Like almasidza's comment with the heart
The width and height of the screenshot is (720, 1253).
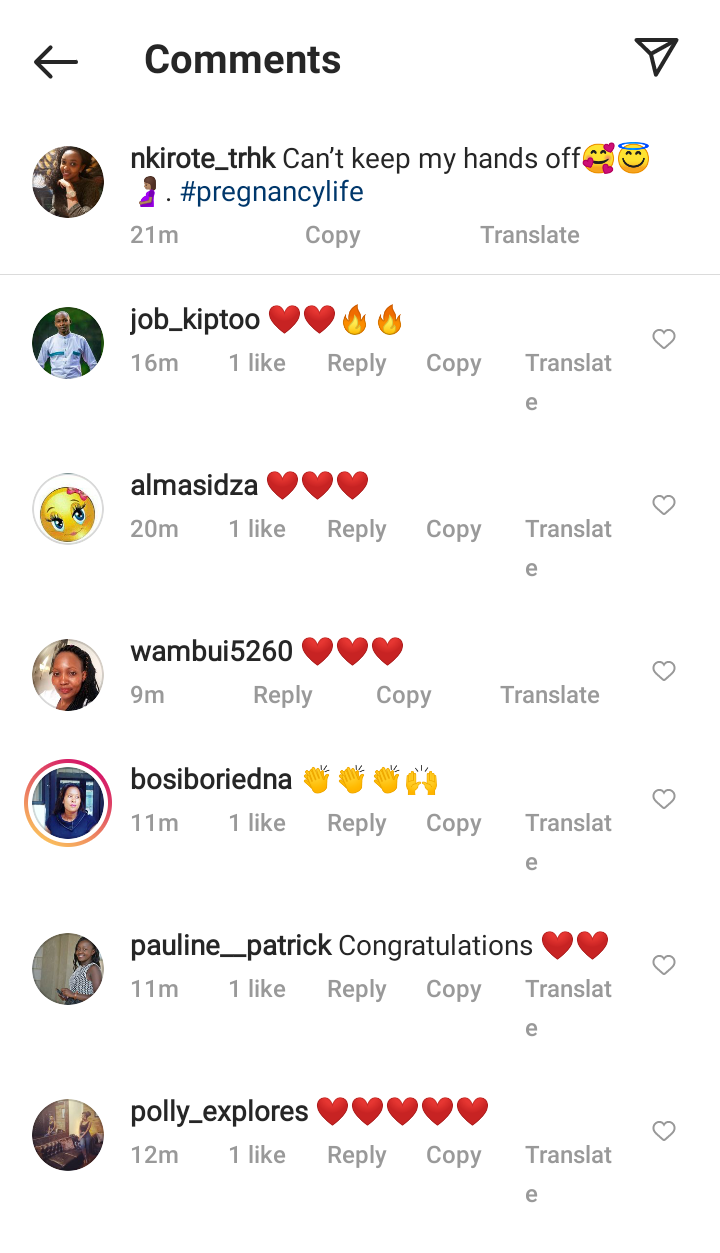click(664, 506)
